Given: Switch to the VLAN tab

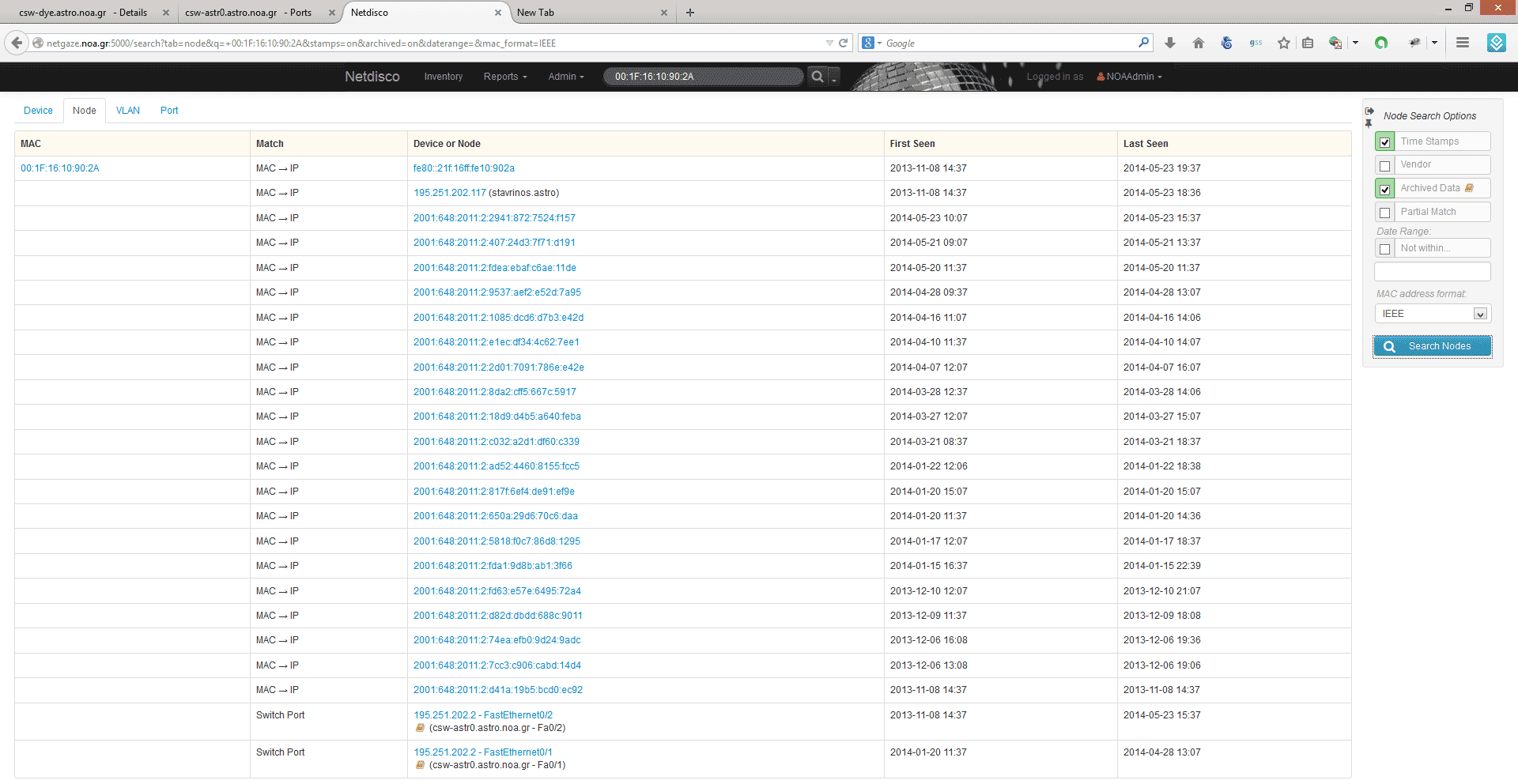Looking at the screenshot, I should [128, 111].
